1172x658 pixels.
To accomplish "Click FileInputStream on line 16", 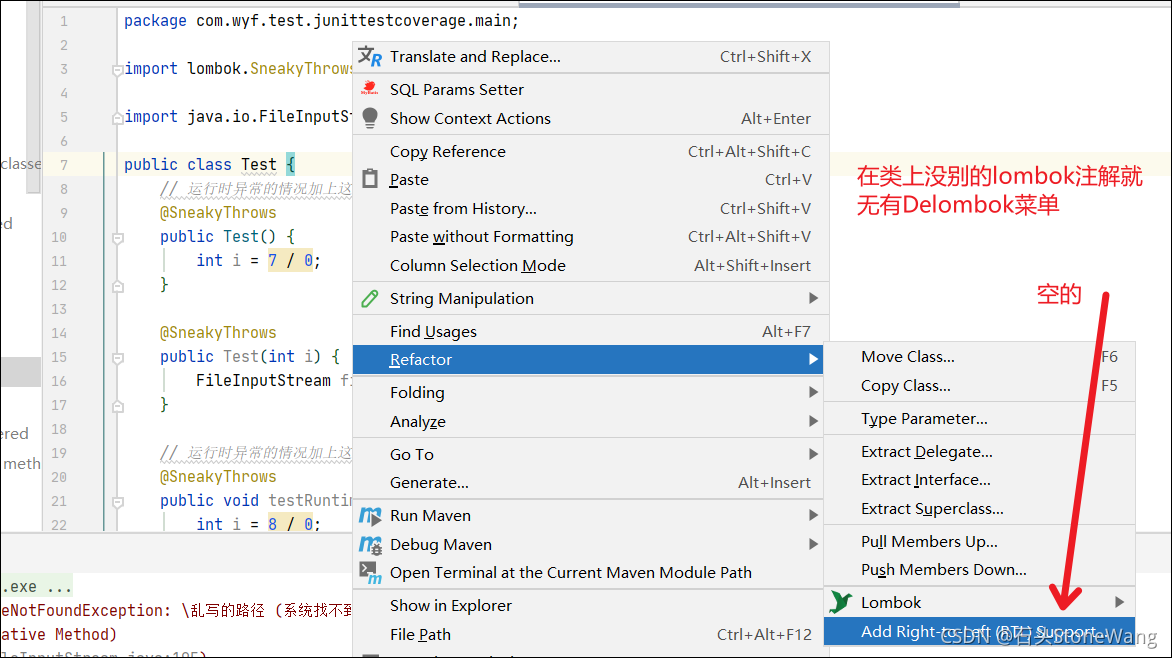I will [263, 381].
